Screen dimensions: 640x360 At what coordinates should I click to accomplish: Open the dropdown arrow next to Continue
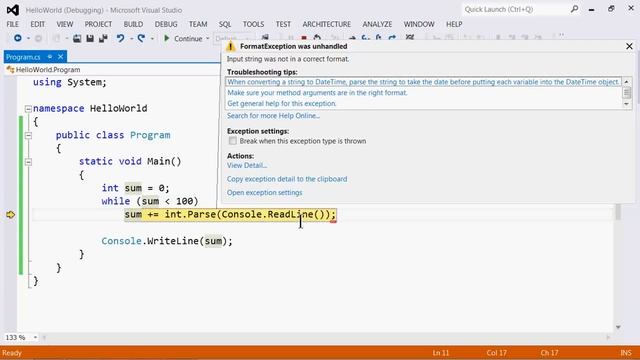tap(207, 38)
